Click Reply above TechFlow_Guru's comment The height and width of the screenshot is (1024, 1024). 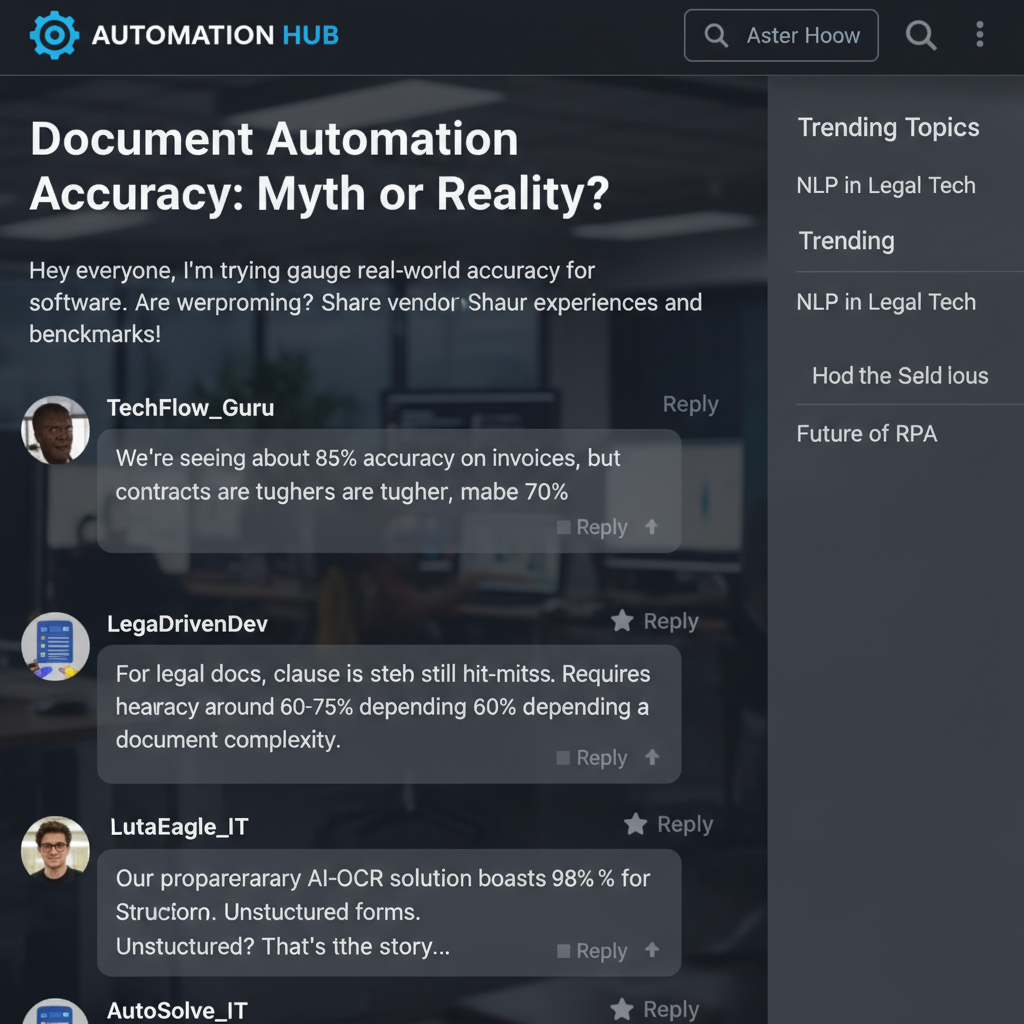(x=690, y=404)
